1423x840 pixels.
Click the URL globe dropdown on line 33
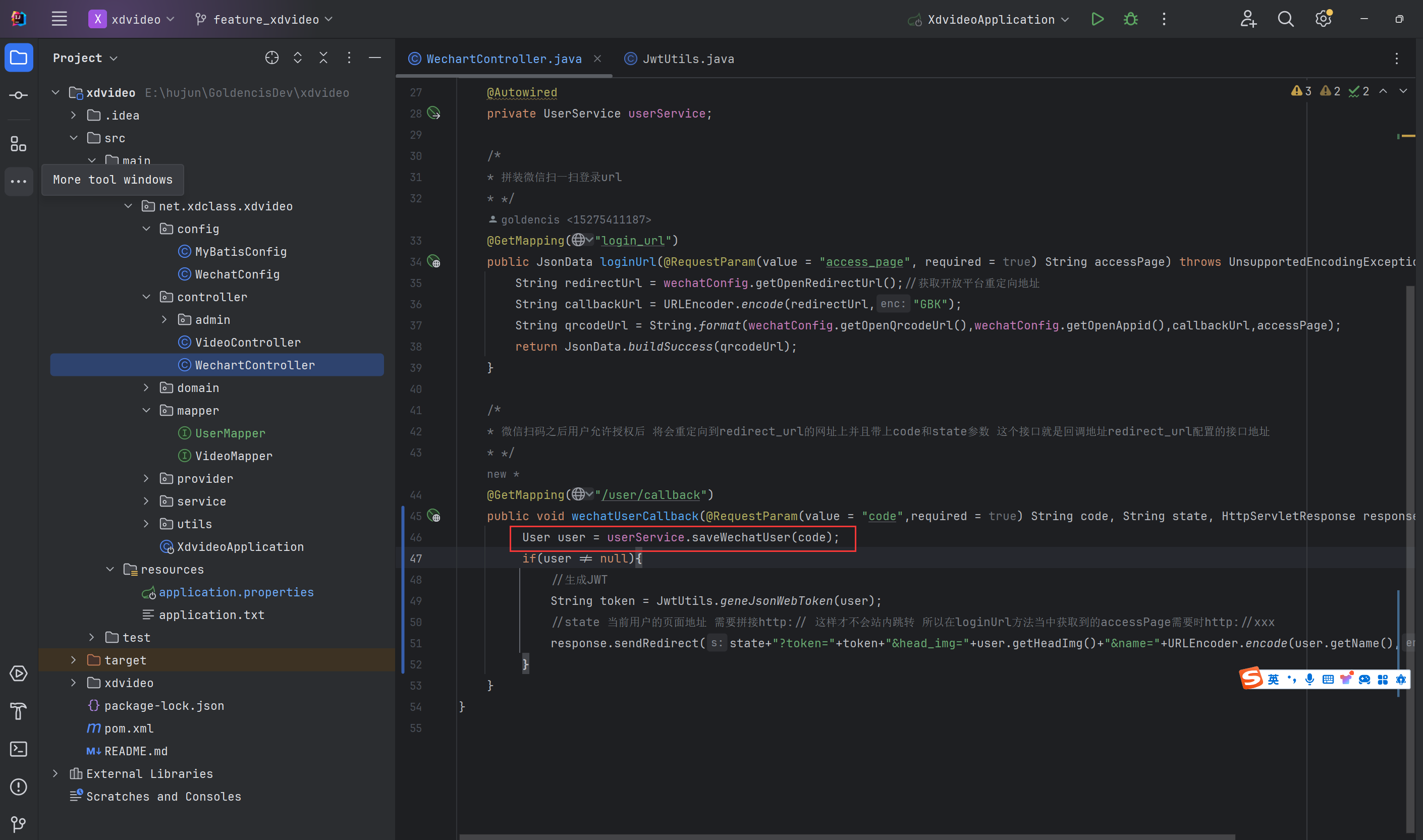tap(582, 240)
